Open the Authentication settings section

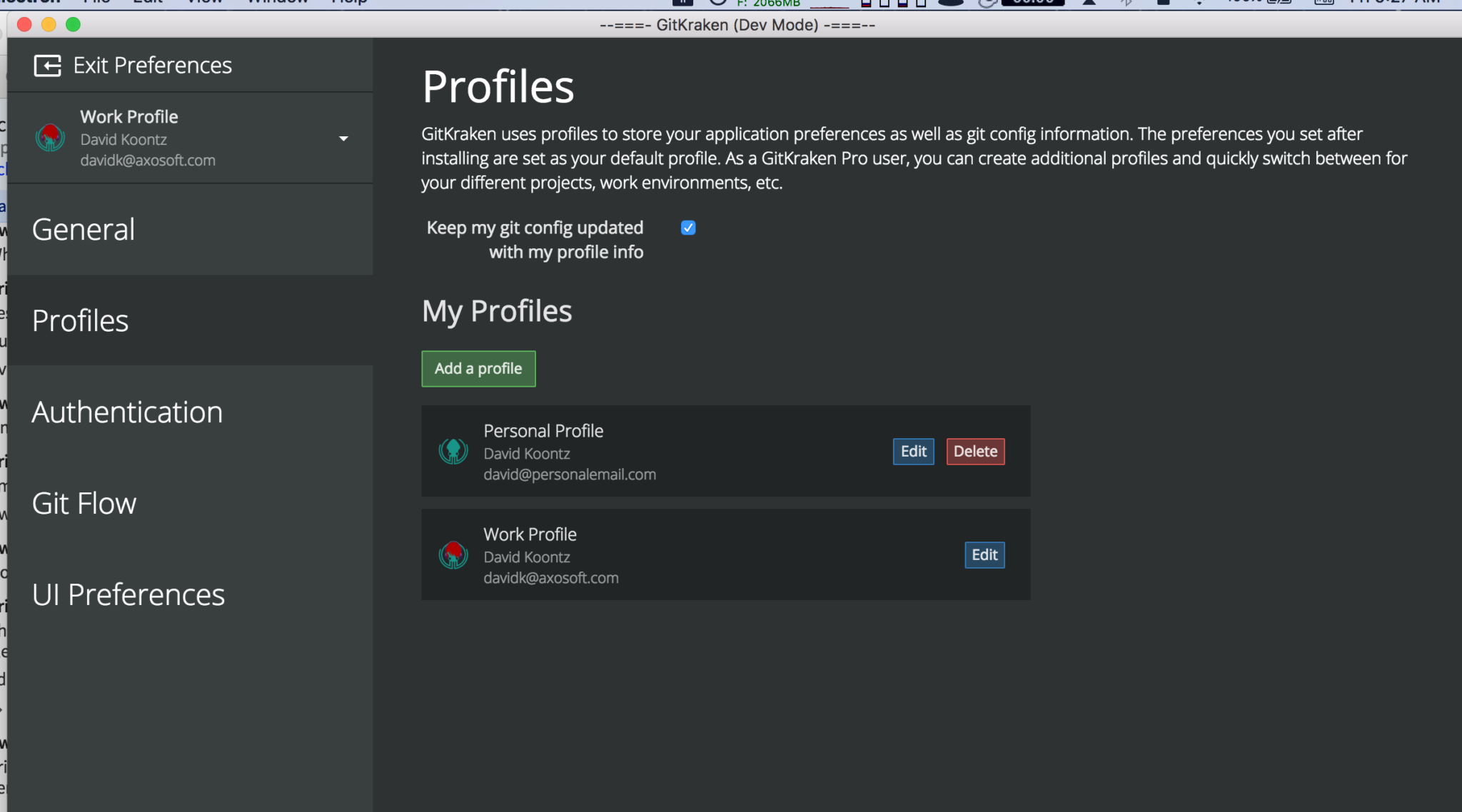click(x=127, y=412)
